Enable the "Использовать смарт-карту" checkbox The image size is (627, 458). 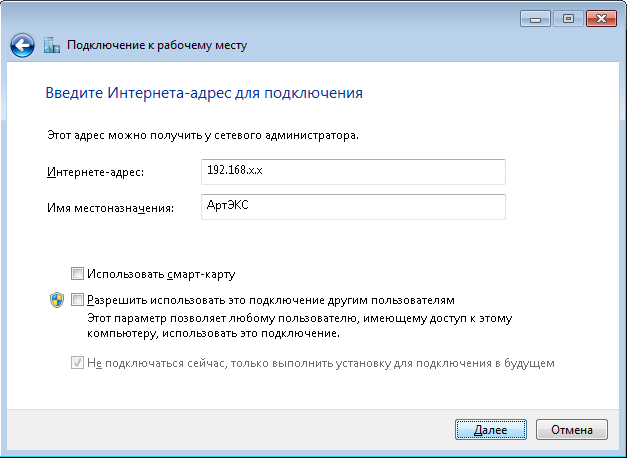(x=77, y=274)
